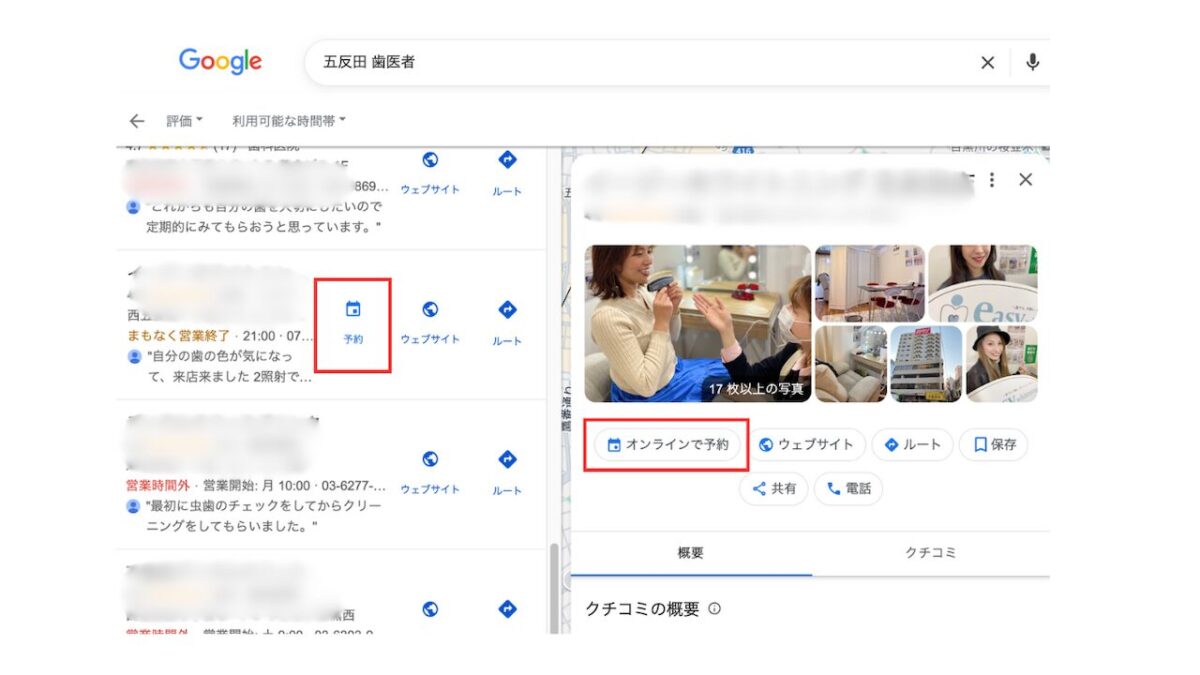Expand the 利用可能な時間帯 filter dropdown

click(x=289, y=121)
